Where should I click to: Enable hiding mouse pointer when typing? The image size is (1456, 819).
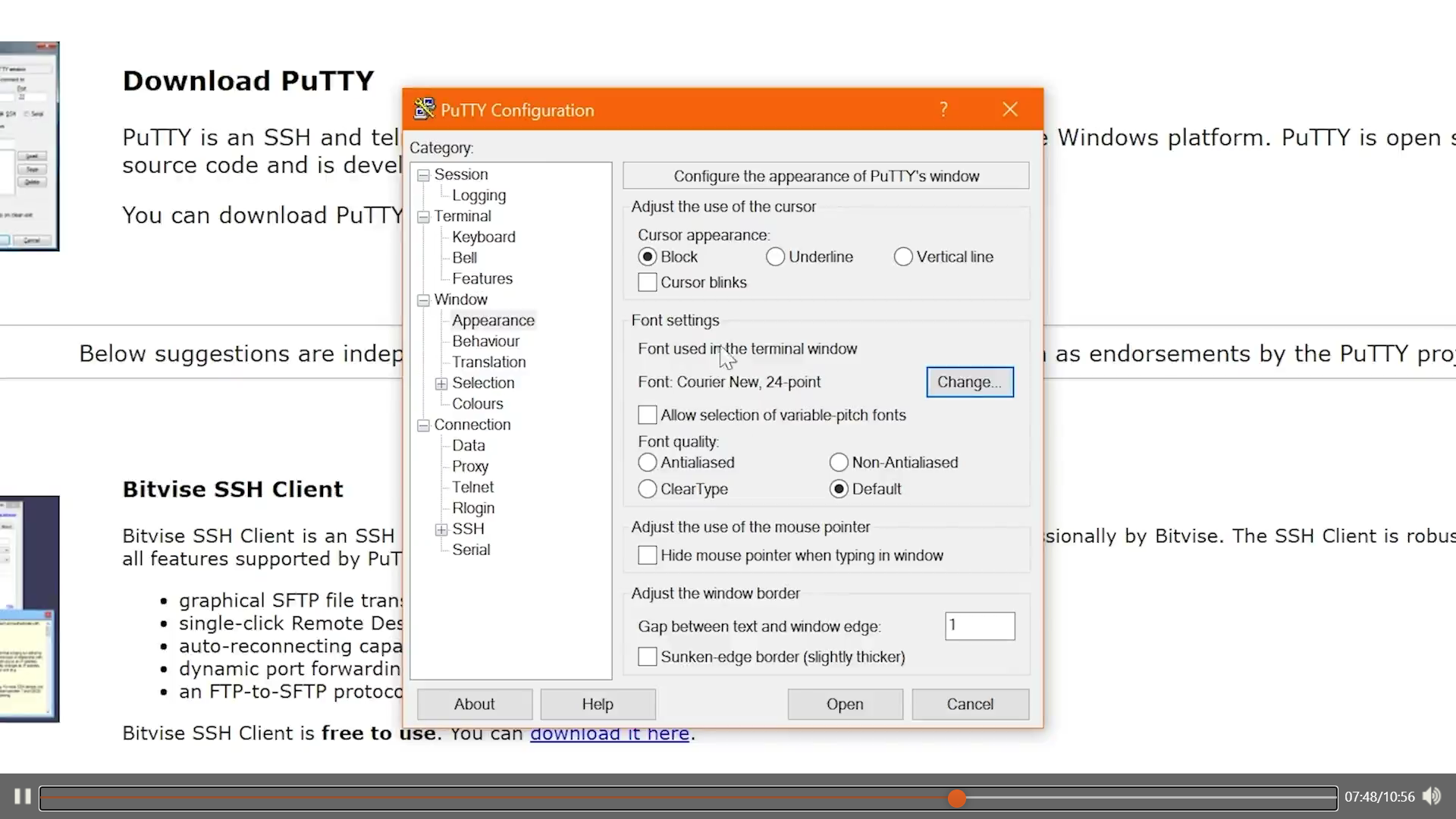click(647, 556)
